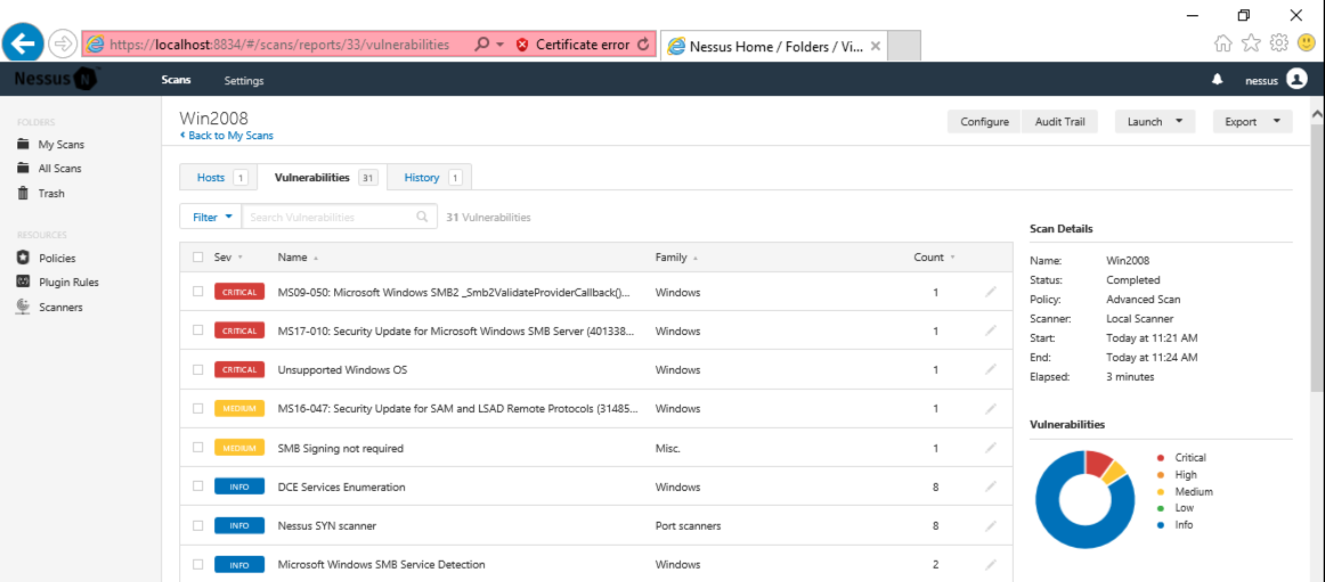Open the History tab
1325x582 pixels.
(422, 178)
